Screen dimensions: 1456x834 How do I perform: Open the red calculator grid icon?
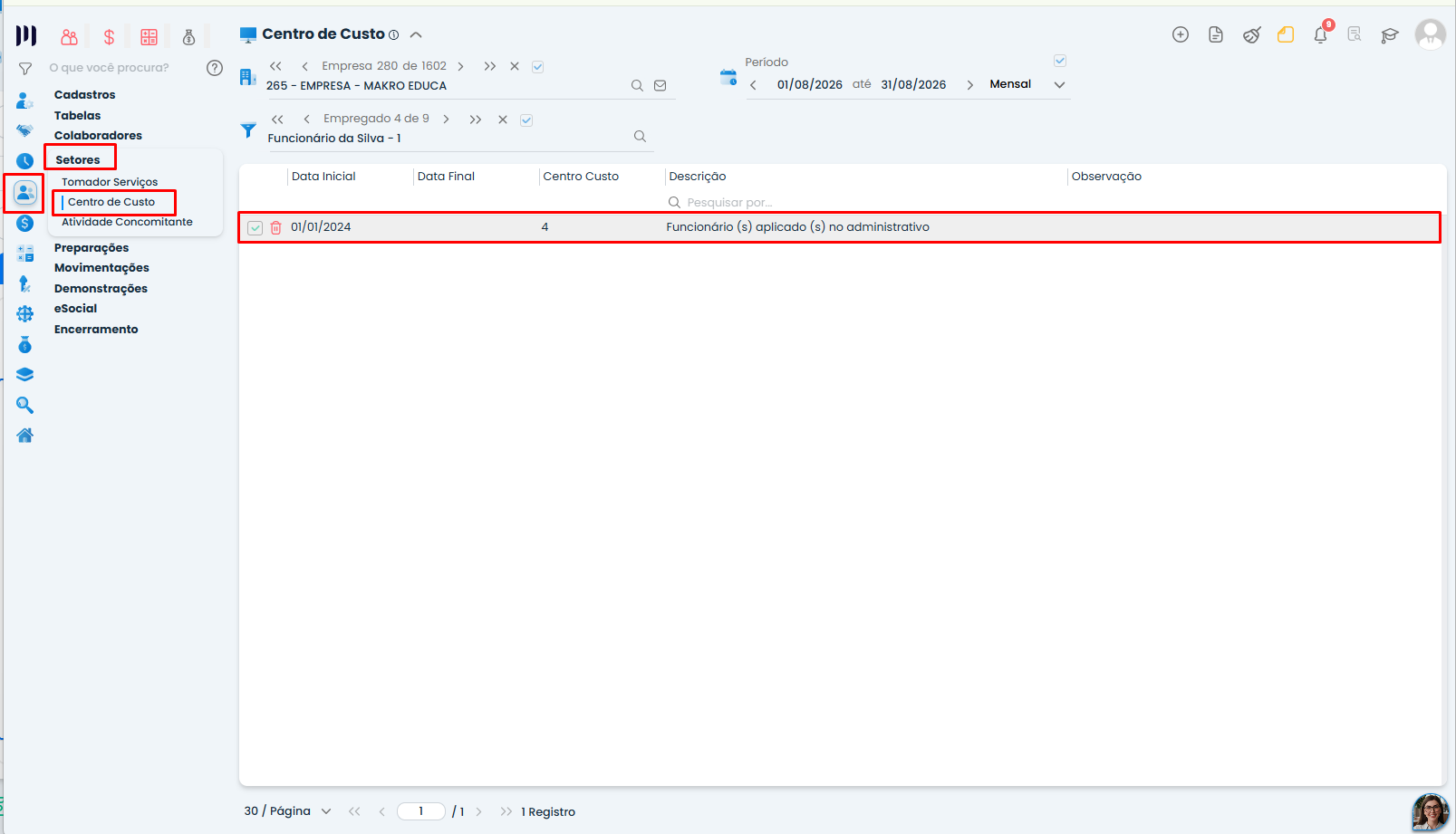(149, 37)
